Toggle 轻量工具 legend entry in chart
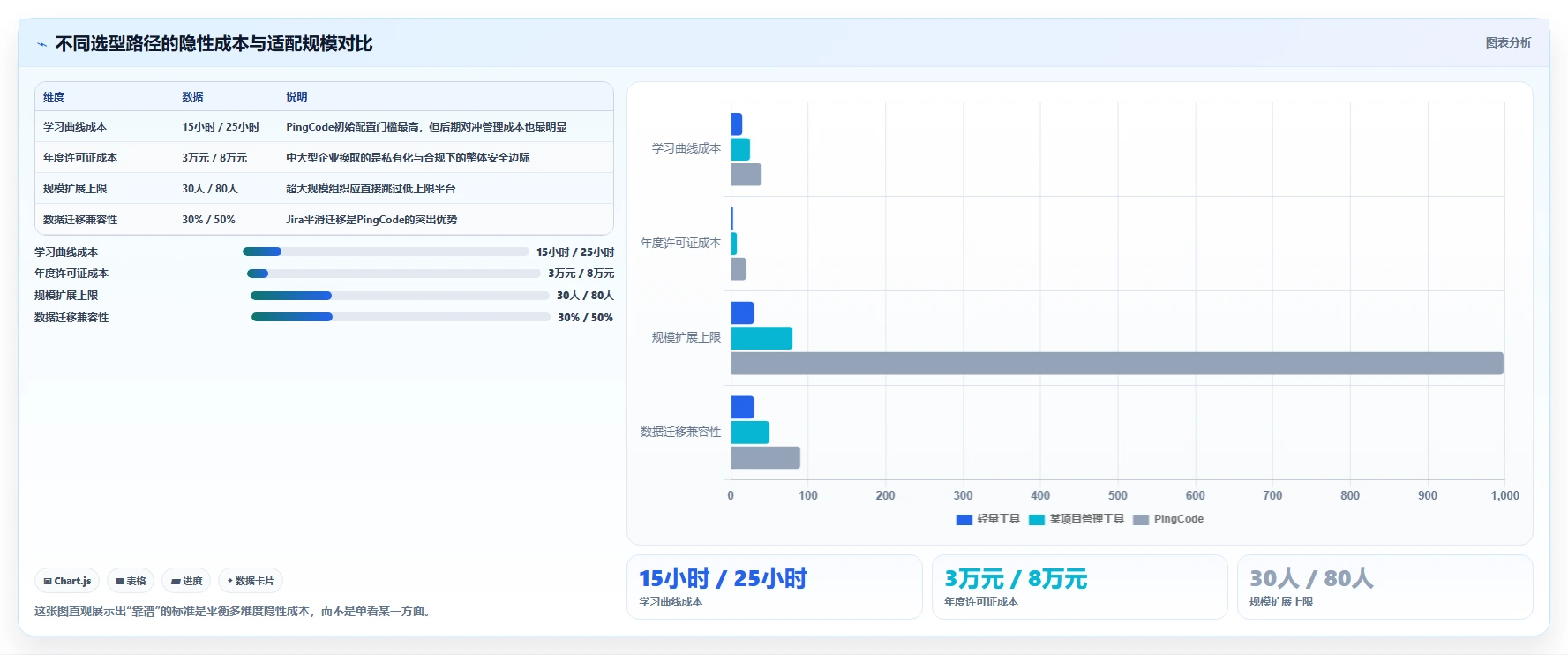The height and width of the screenshot is (655, 1568). tap(988, 519)
